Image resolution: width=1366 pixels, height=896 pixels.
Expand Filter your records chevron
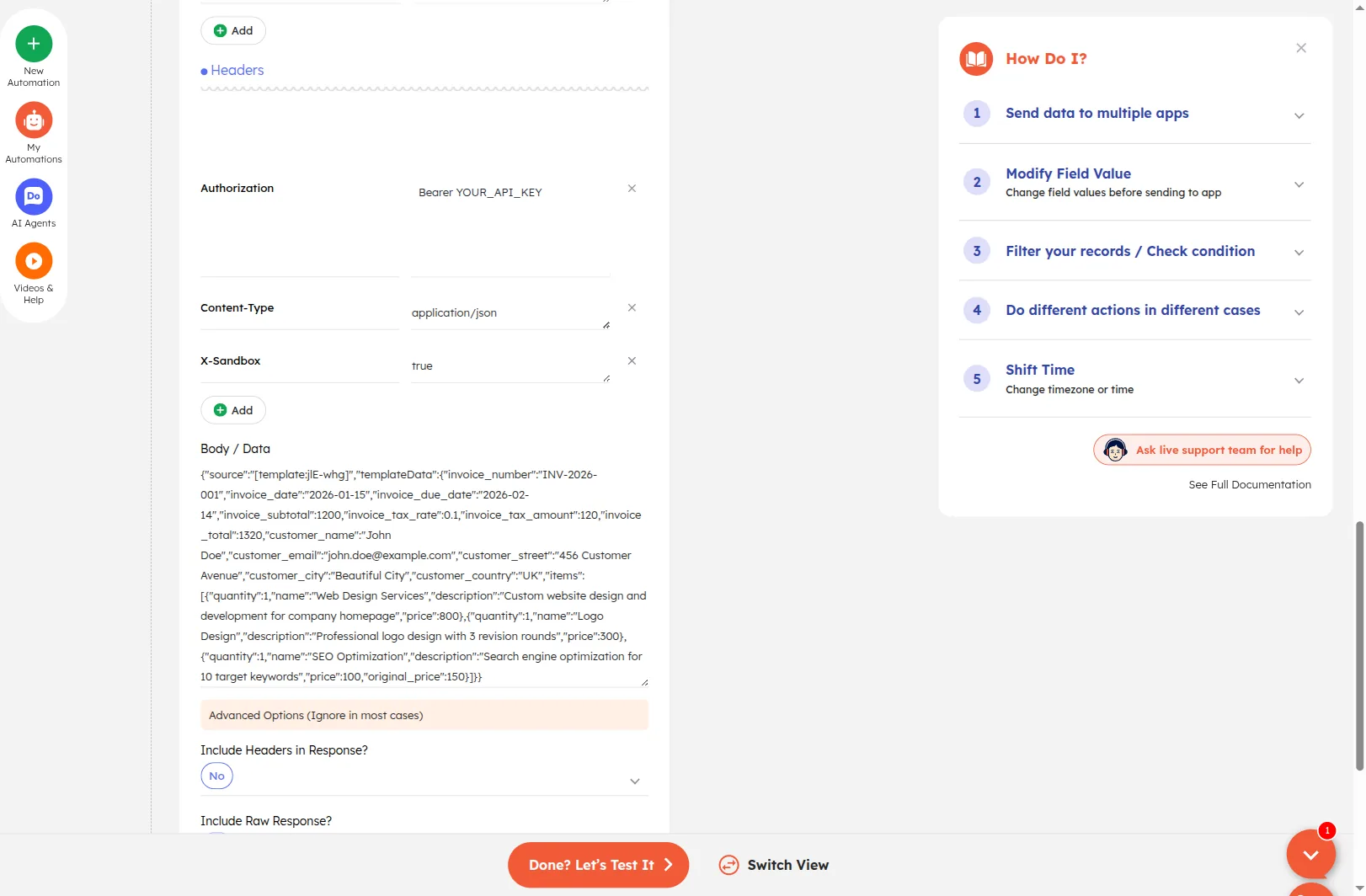pos(1299,253)
